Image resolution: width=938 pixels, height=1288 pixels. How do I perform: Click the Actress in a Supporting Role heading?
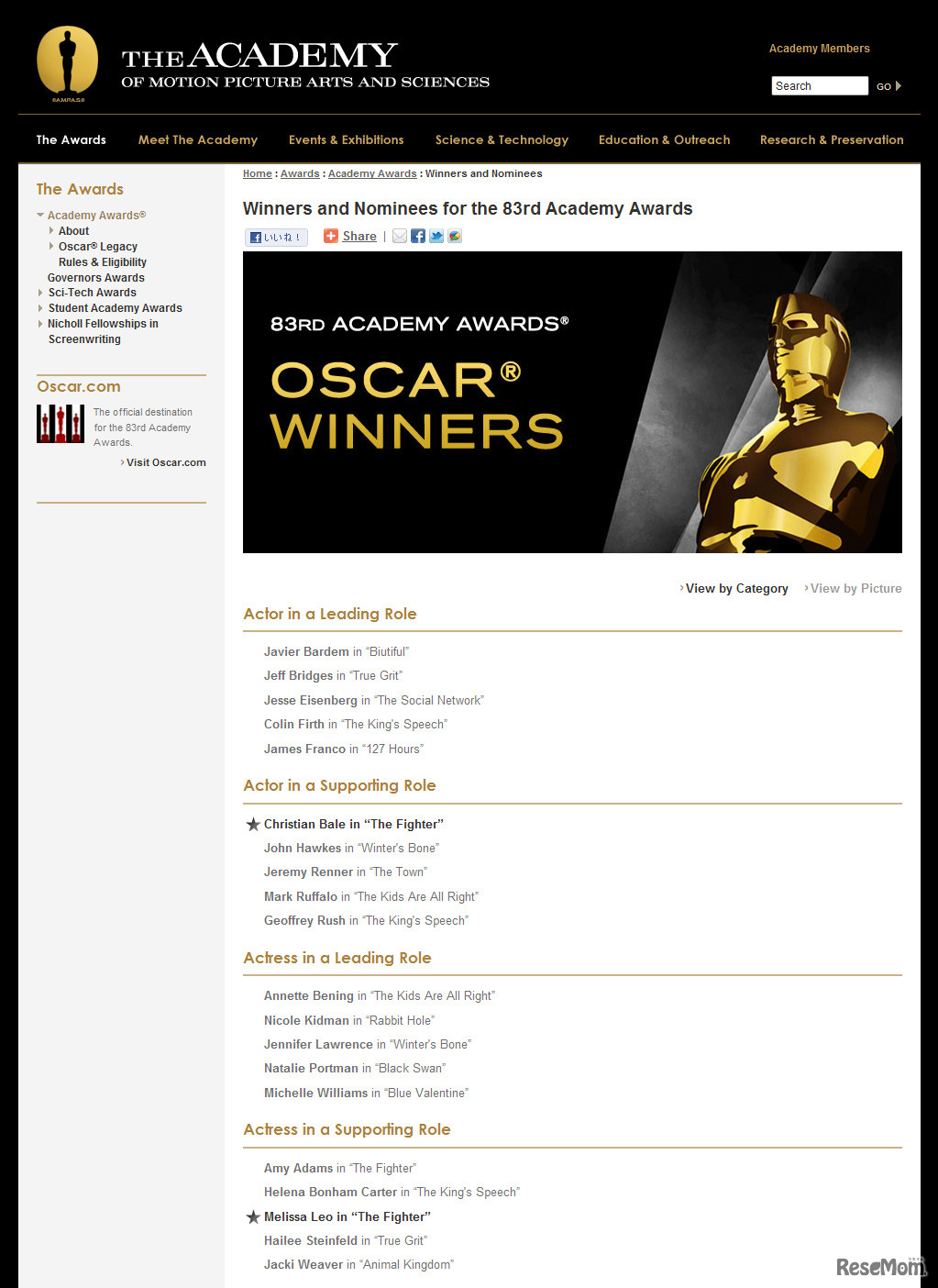[x=347, y=1129]
